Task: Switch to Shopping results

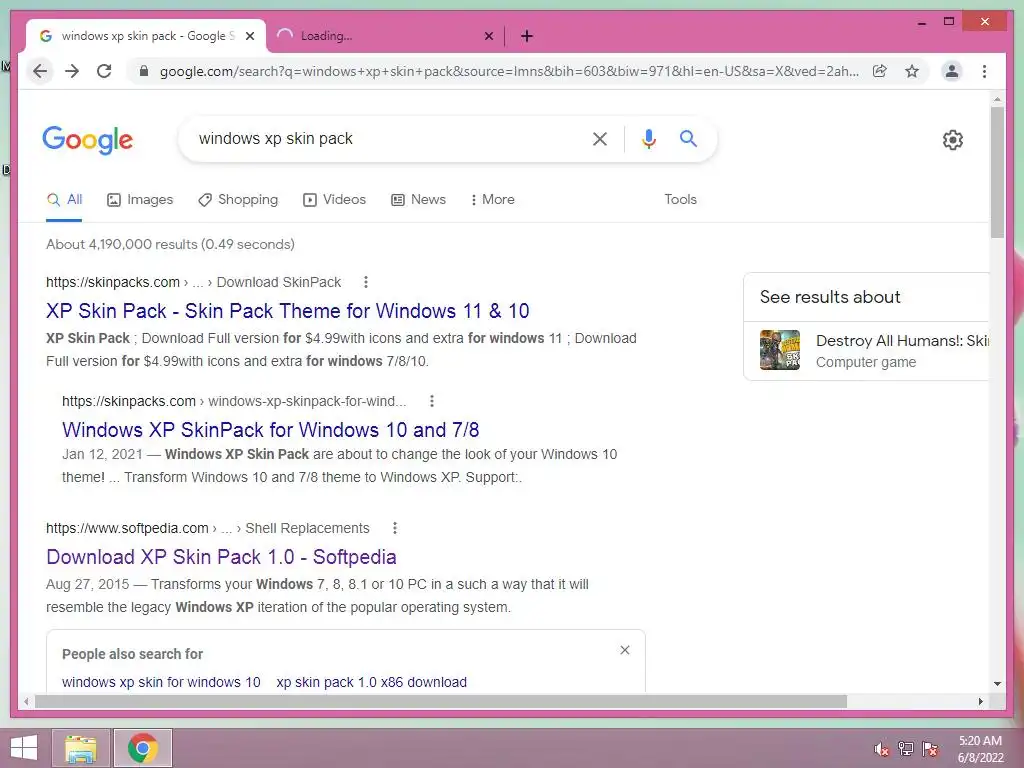Action: (x=238, y=200)
